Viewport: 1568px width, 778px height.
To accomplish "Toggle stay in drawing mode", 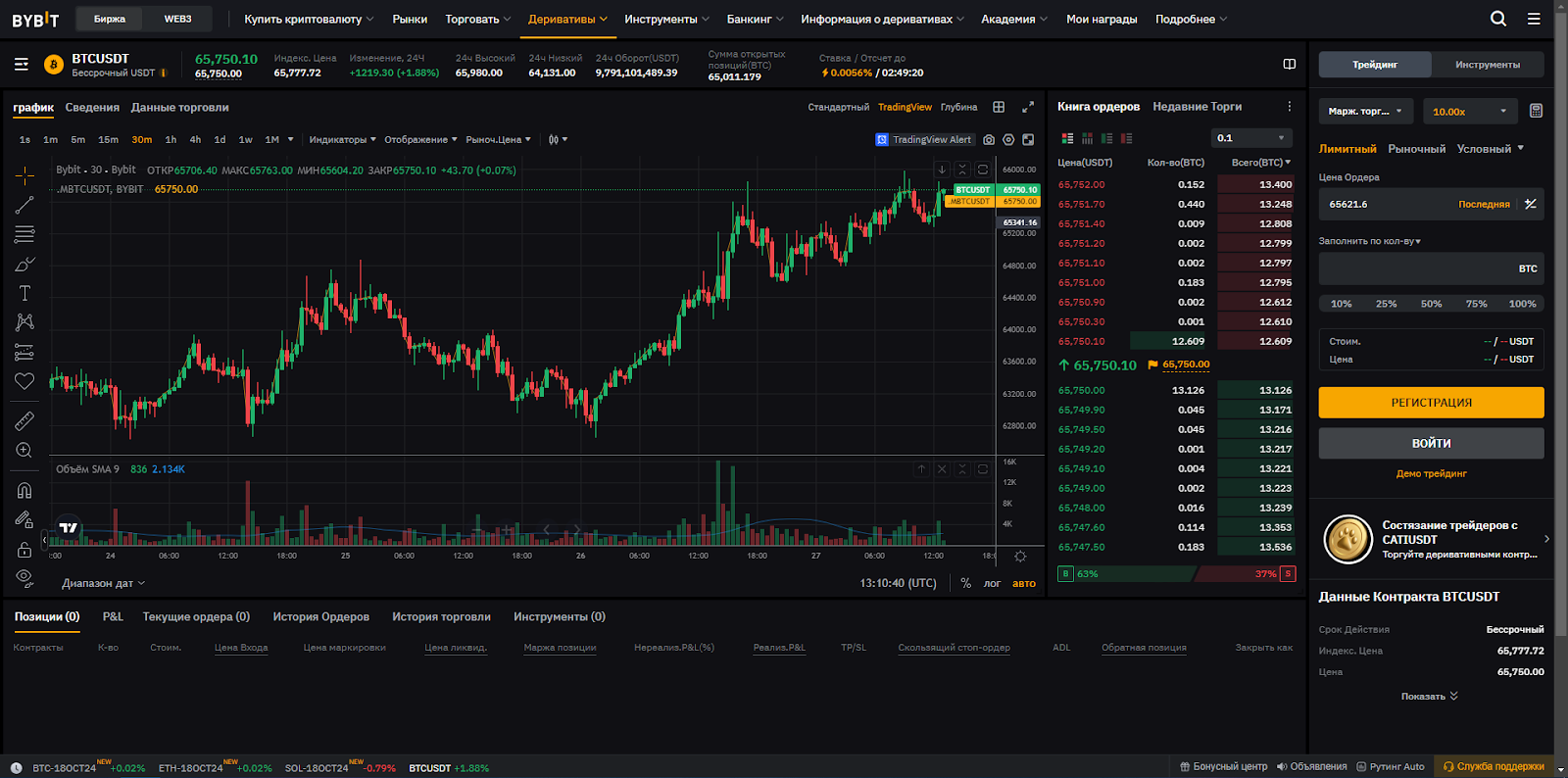I will pos(24,519).
